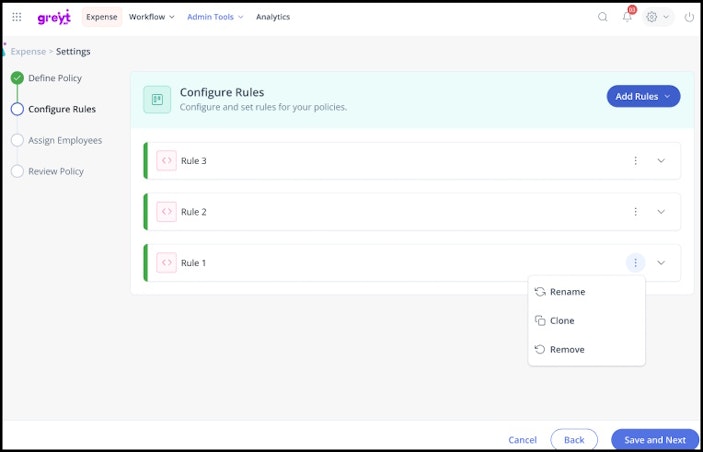The image size is (703, 452).
Task: Click the Rule 3 title text
Action: (194, 161)
